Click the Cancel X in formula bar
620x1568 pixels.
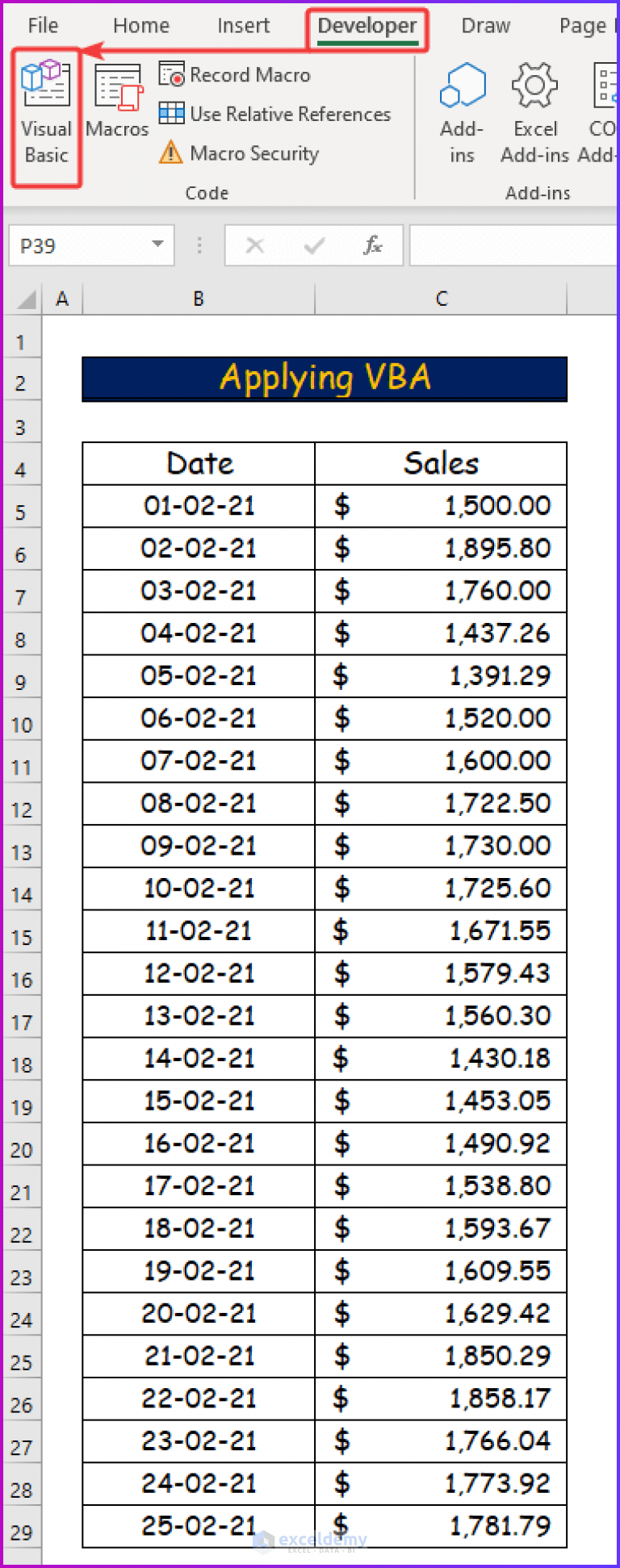coord(256,245)
